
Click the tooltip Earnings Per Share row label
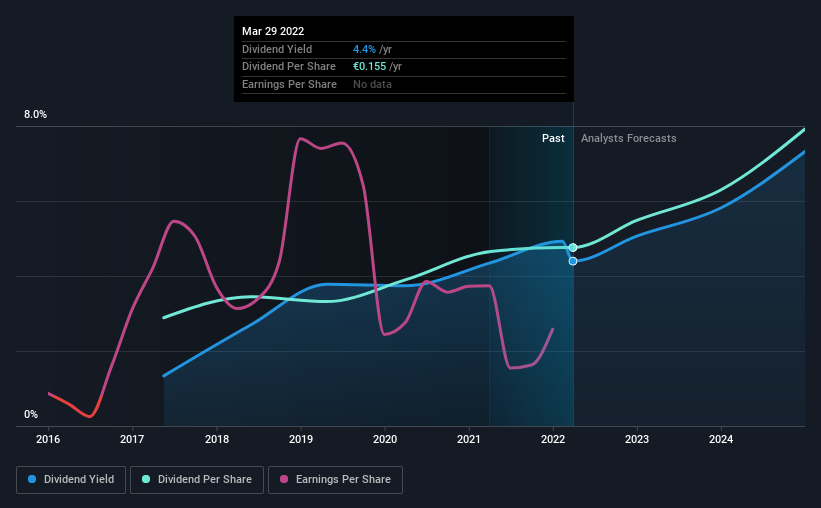289,84
